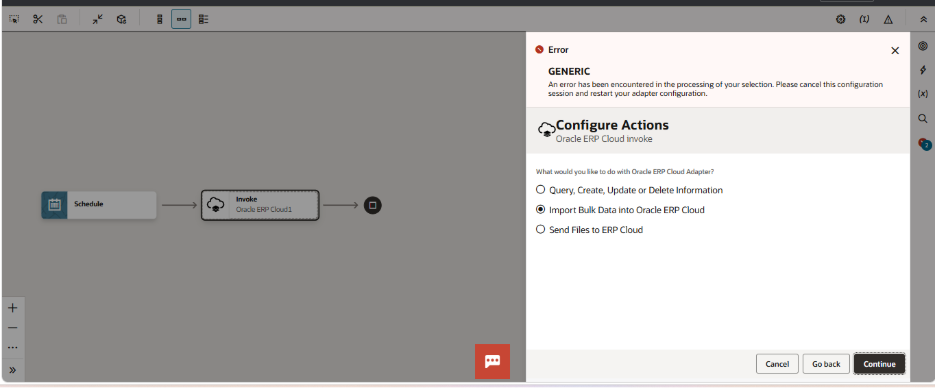Show the warning triangle errors icon
The width and height of the screenshot is (936, 390).
point(888,19)
